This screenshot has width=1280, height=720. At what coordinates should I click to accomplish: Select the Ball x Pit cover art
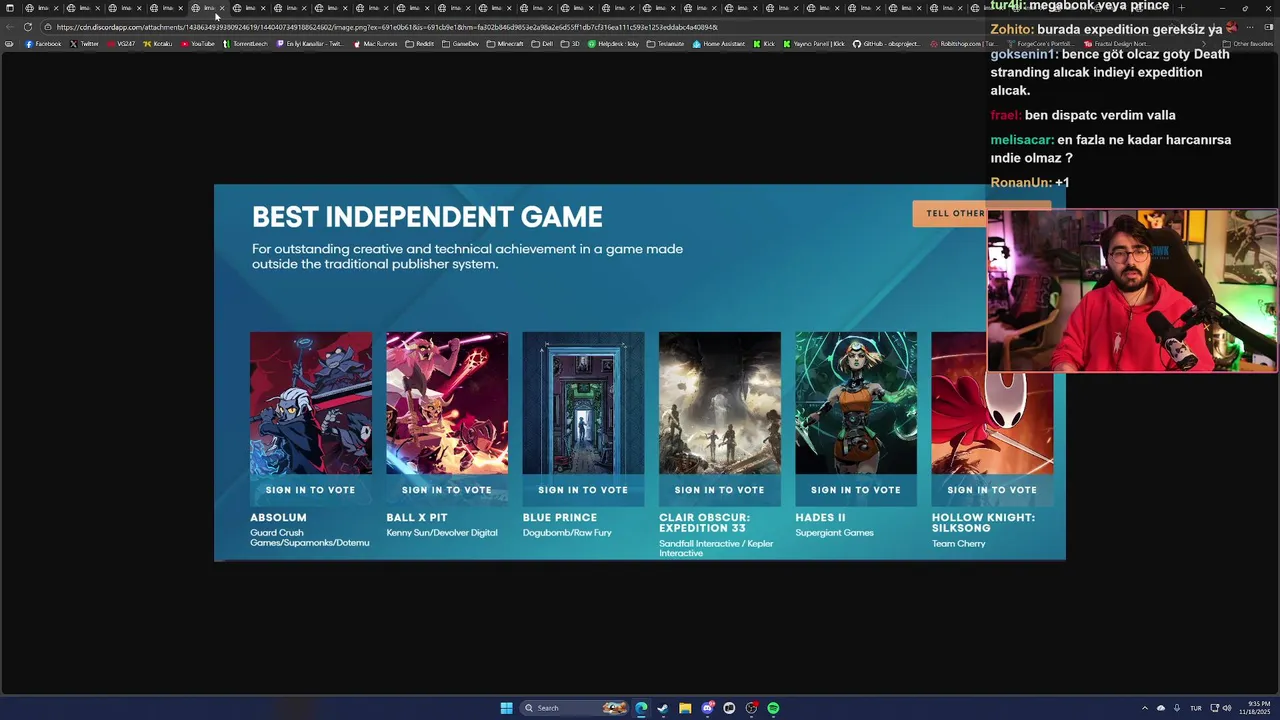(446, 403)
